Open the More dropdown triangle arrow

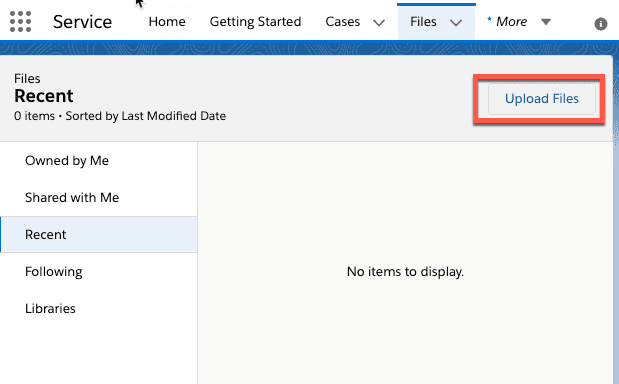(x=546, y=22)
